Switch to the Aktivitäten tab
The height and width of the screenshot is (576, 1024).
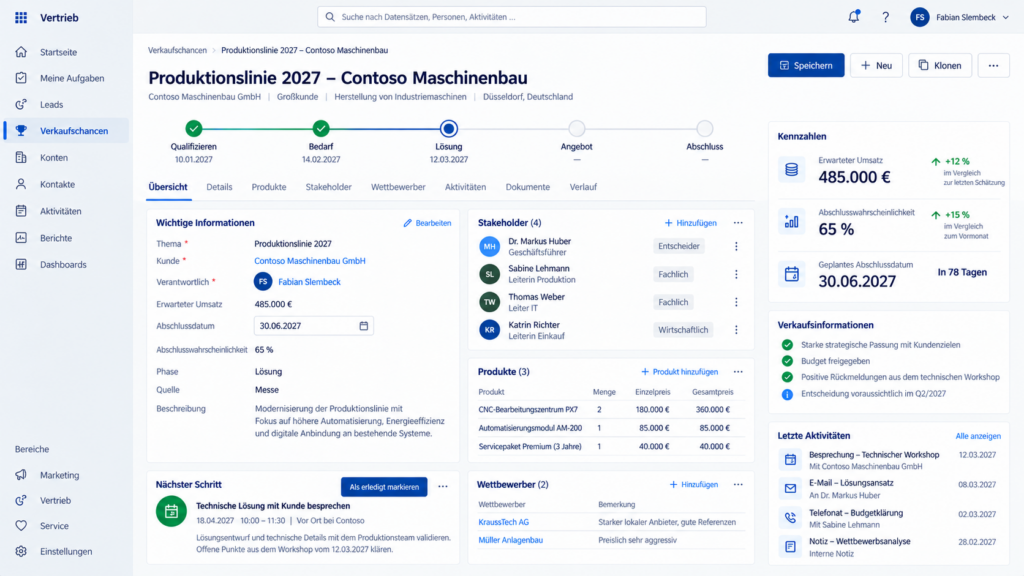click(466, 187)
